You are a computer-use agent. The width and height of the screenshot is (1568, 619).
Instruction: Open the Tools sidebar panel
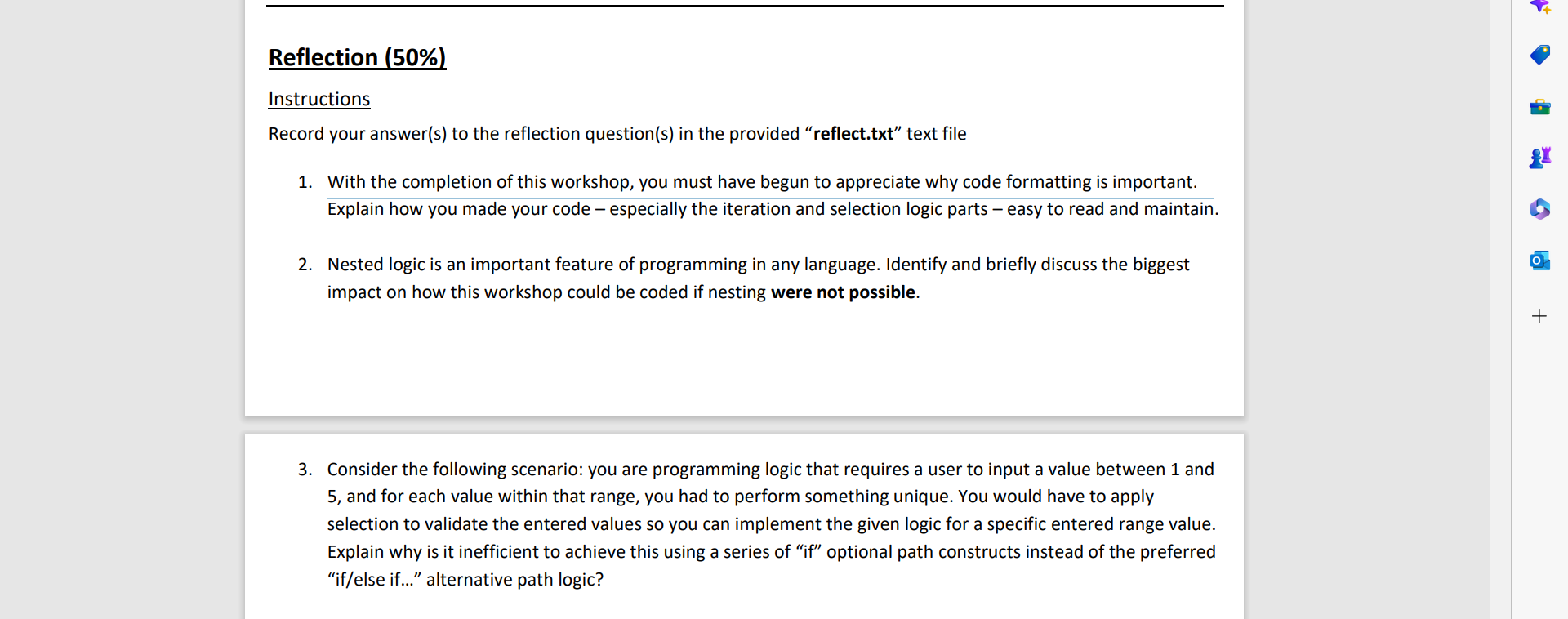pyautogui.click(x=1540, y=107)
